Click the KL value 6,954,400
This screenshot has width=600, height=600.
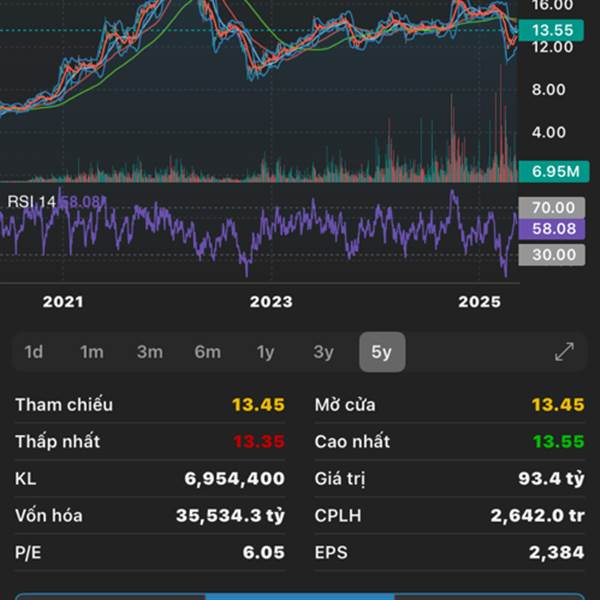coord(235,479)
